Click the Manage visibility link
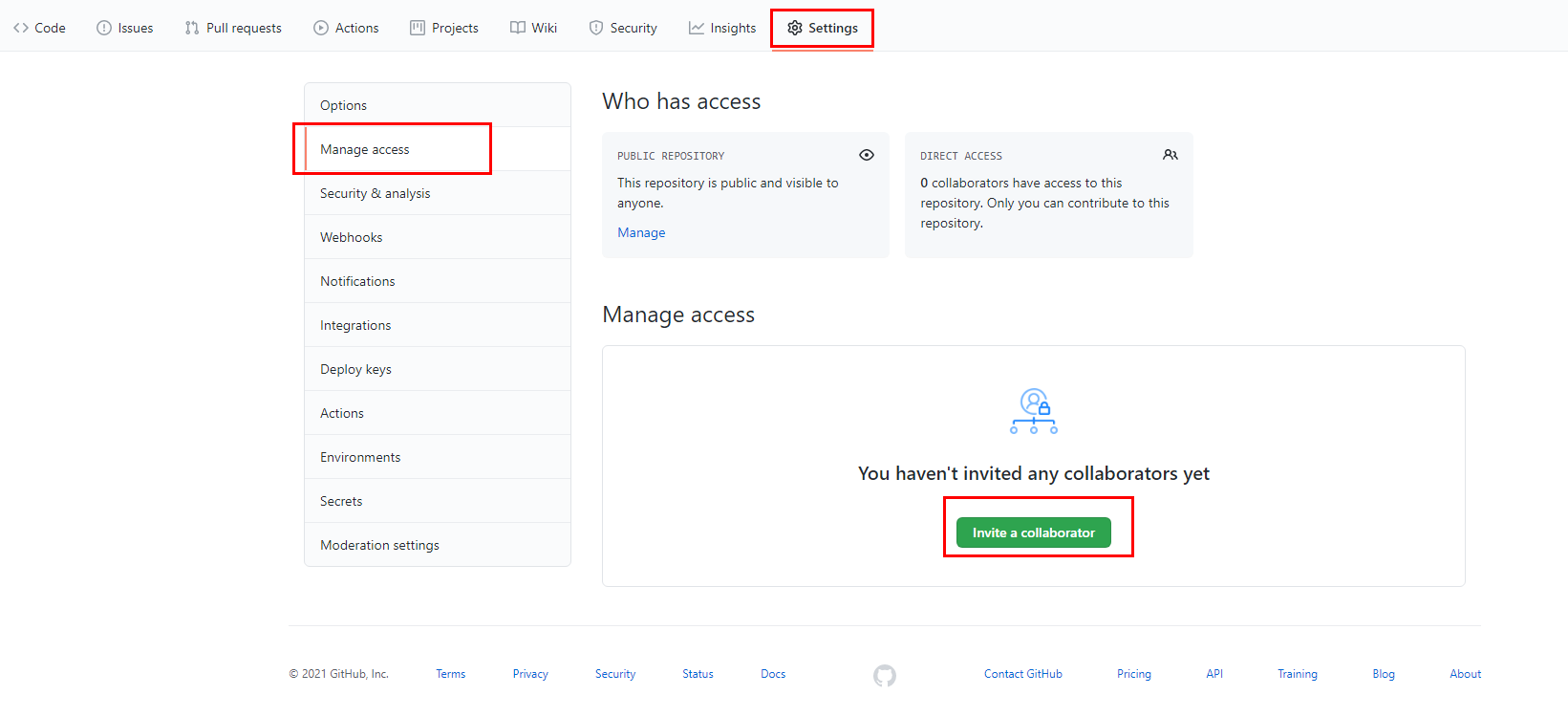1568x717 pixels. 641,232
